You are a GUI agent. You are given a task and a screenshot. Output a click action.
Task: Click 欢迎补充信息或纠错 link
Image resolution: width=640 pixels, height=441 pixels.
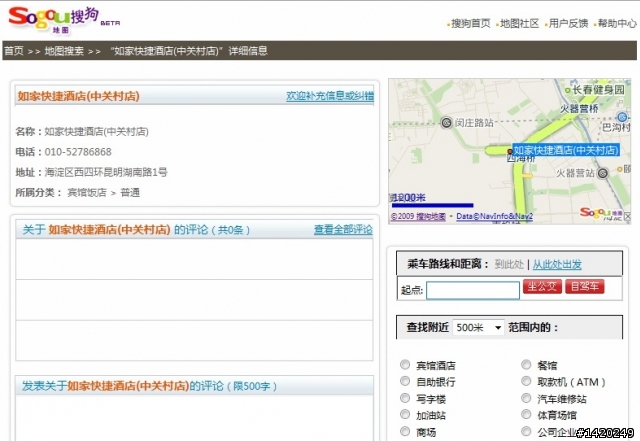[330, 96]
